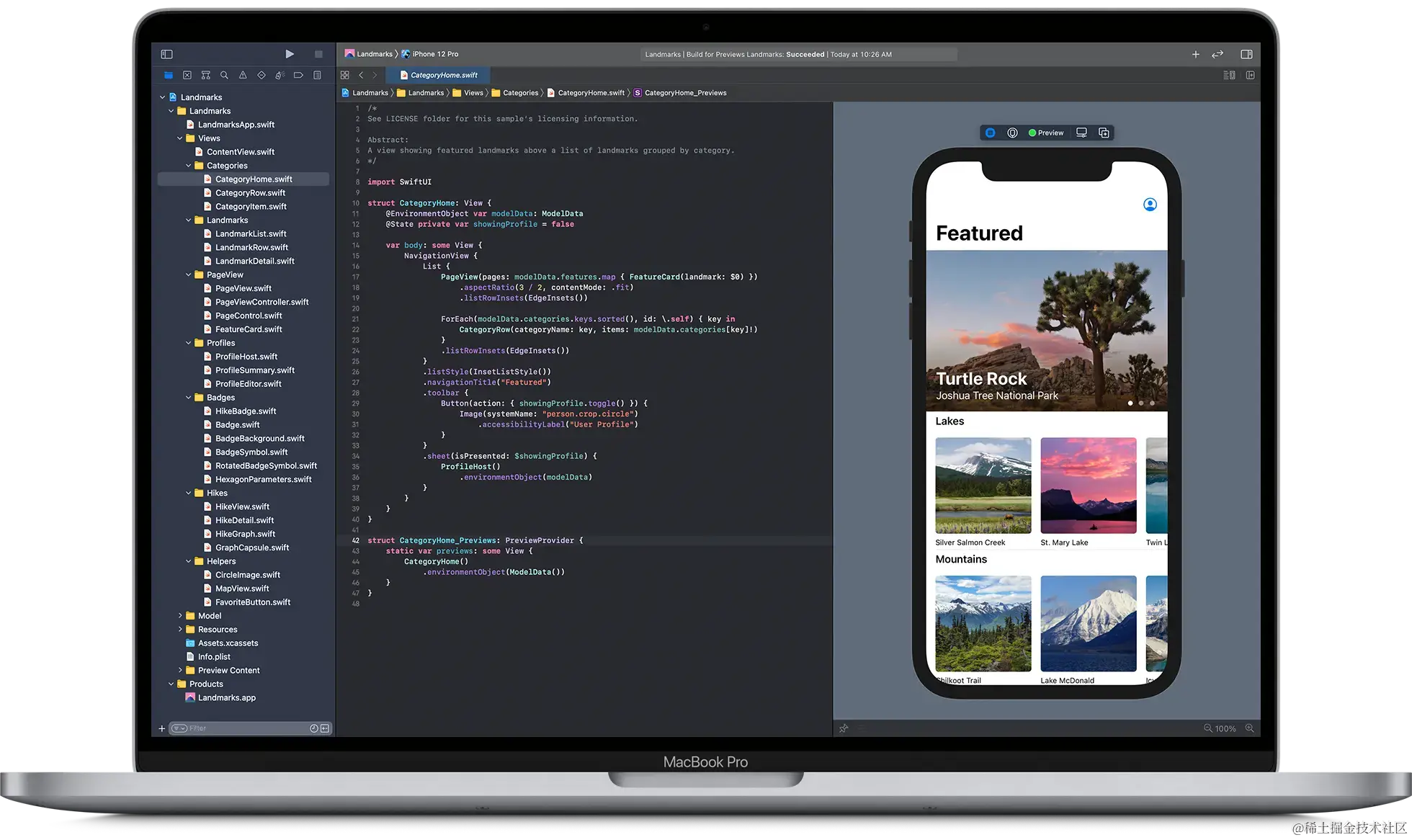Collapse the Categories folder
Screen dimensions: 1412x840
tap(189, 166)
